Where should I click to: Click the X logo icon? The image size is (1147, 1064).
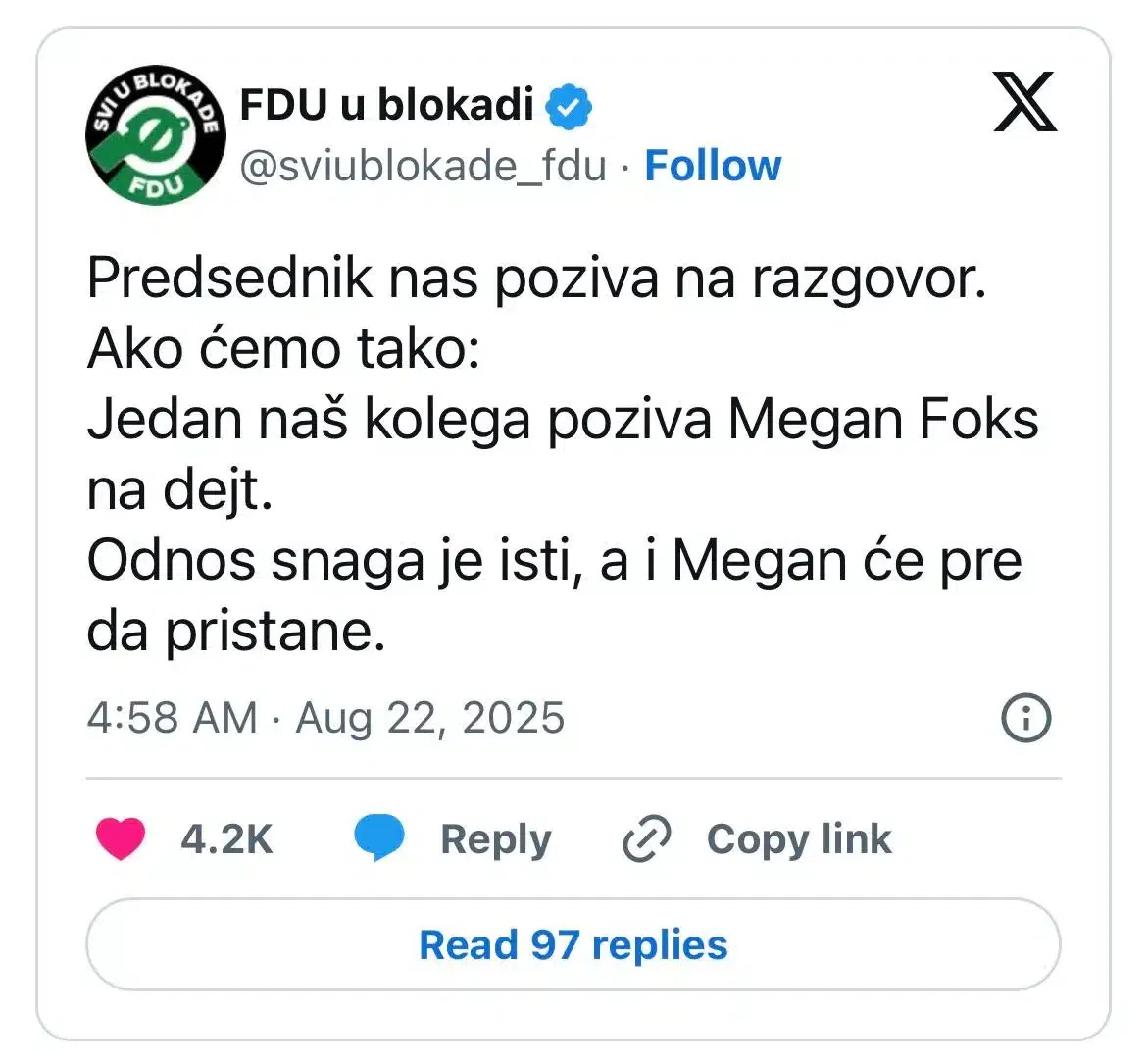[1024, 102]
